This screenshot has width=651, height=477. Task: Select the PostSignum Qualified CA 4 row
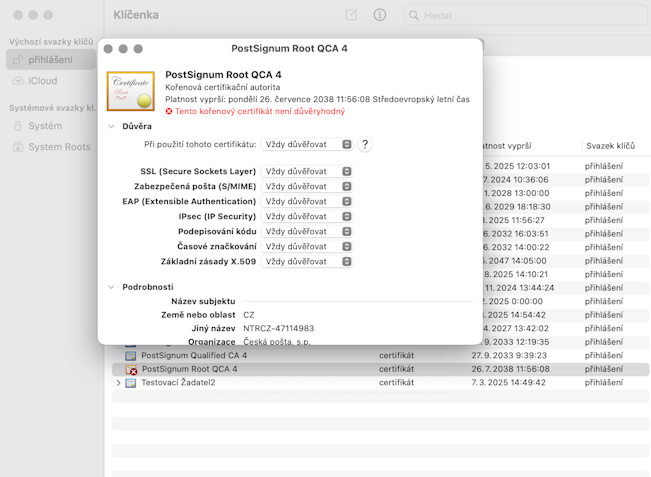click(380, 355)
